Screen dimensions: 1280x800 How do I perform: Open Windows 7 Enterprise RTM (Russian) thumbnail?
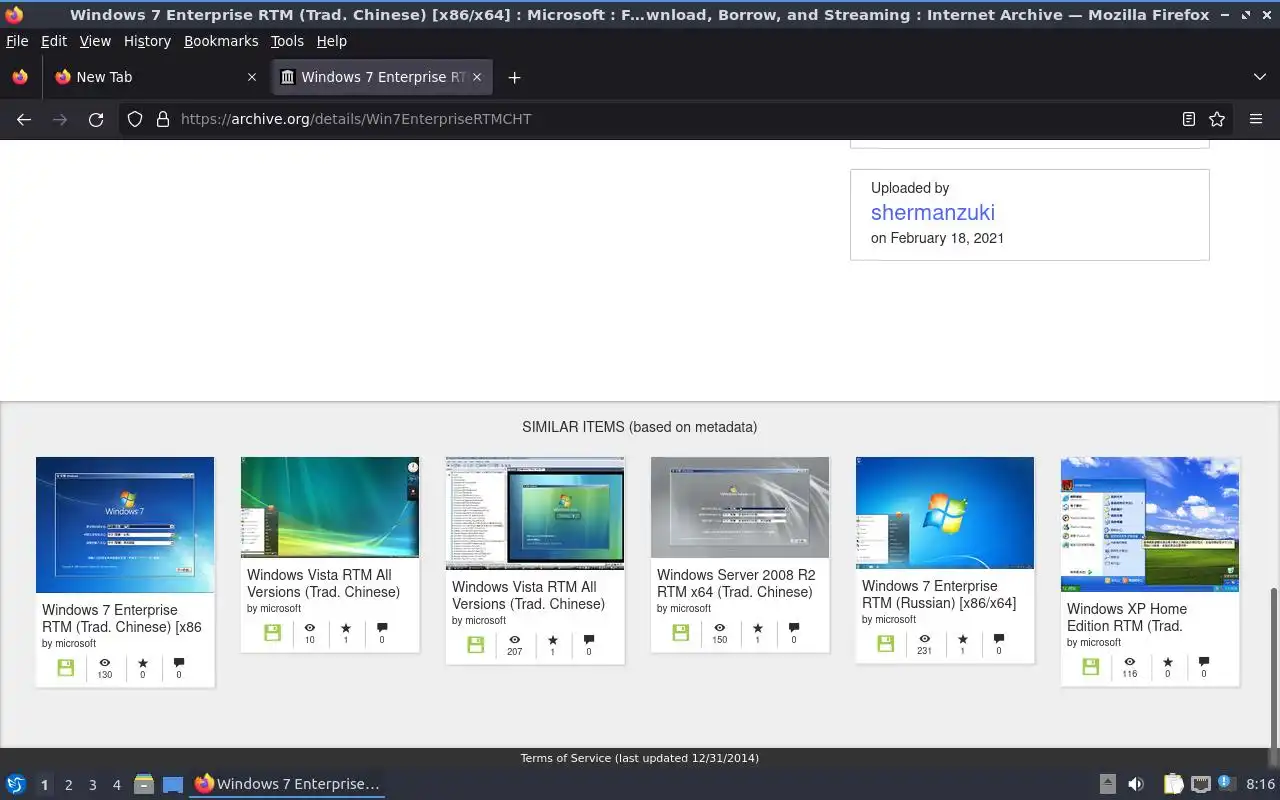pyautogui.click(x=945, y=513)
